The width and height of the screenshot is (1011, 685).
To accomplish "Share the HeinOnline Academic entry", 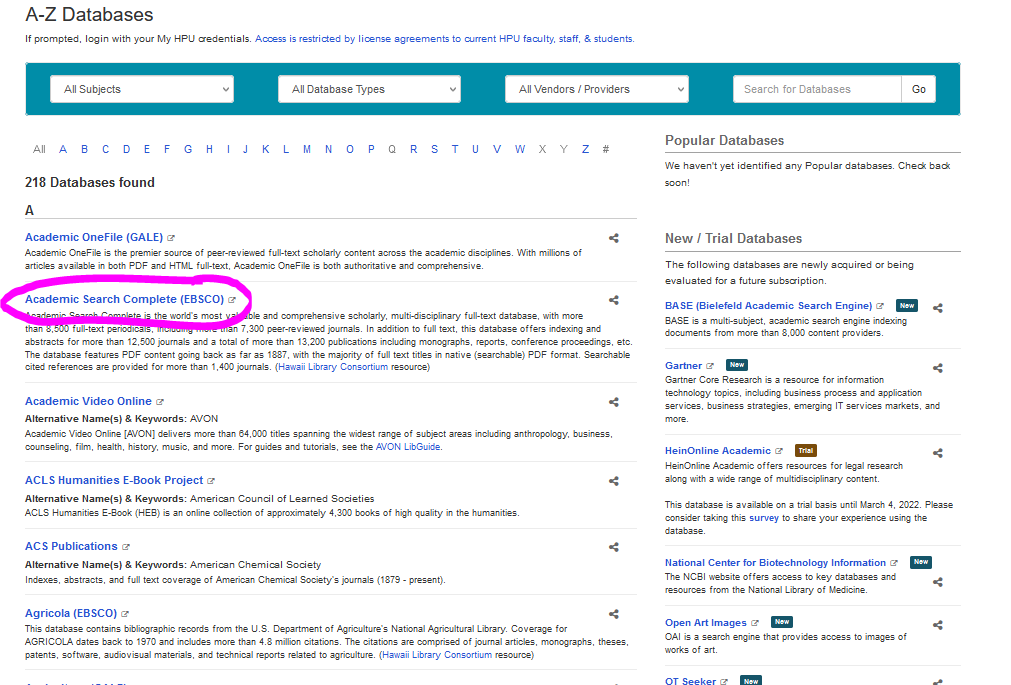I will [x=938, y=453].
